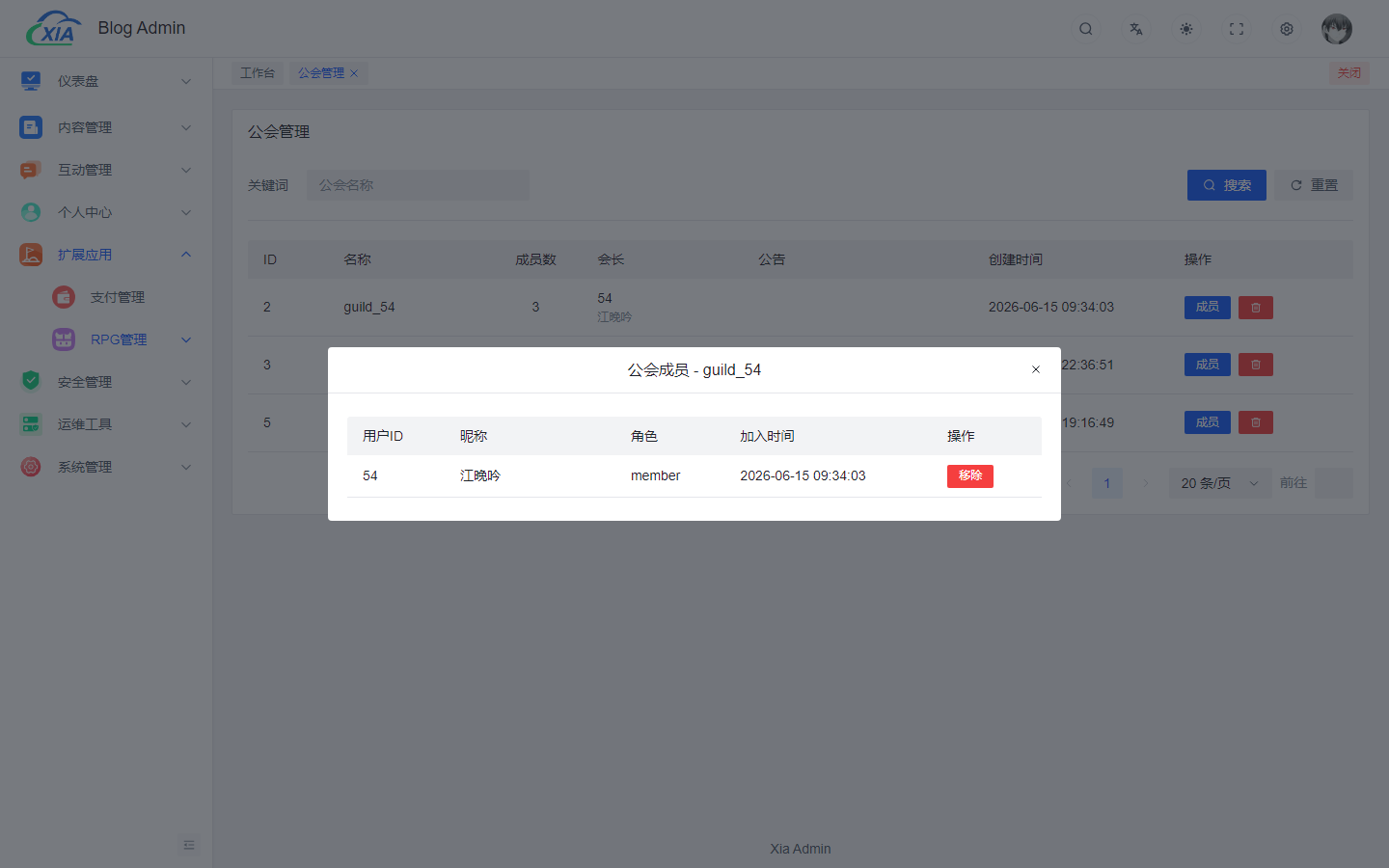Expand the 仪表盘 menu chevron
The width and height of the screenshot is (1389, 868).
coord(186,81)
